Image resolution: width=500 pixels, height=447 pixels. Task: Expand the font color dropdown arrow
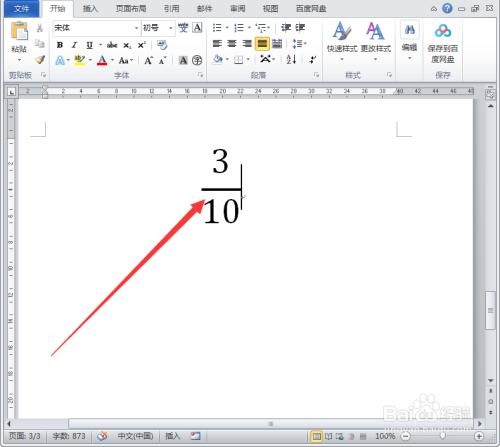pyautogui.click(x=112, y=60)
